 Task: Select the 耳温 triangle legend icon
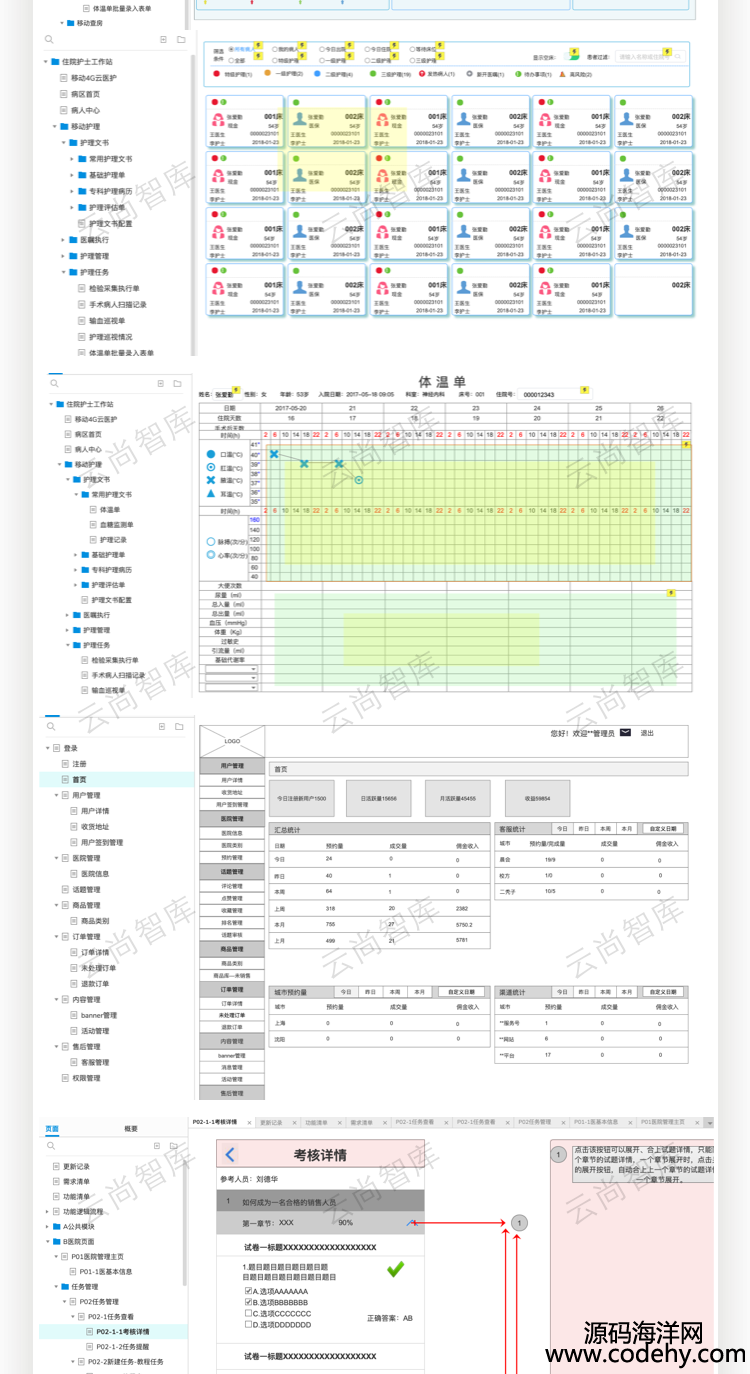(210, 494)
